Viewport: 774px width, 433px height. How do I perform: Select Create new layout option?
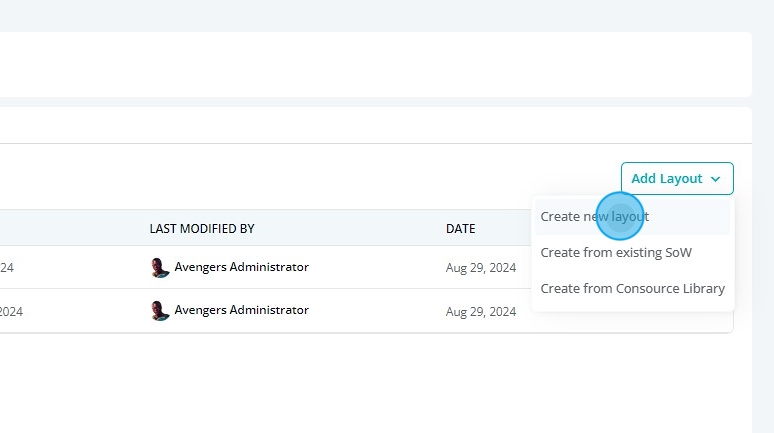594,216
